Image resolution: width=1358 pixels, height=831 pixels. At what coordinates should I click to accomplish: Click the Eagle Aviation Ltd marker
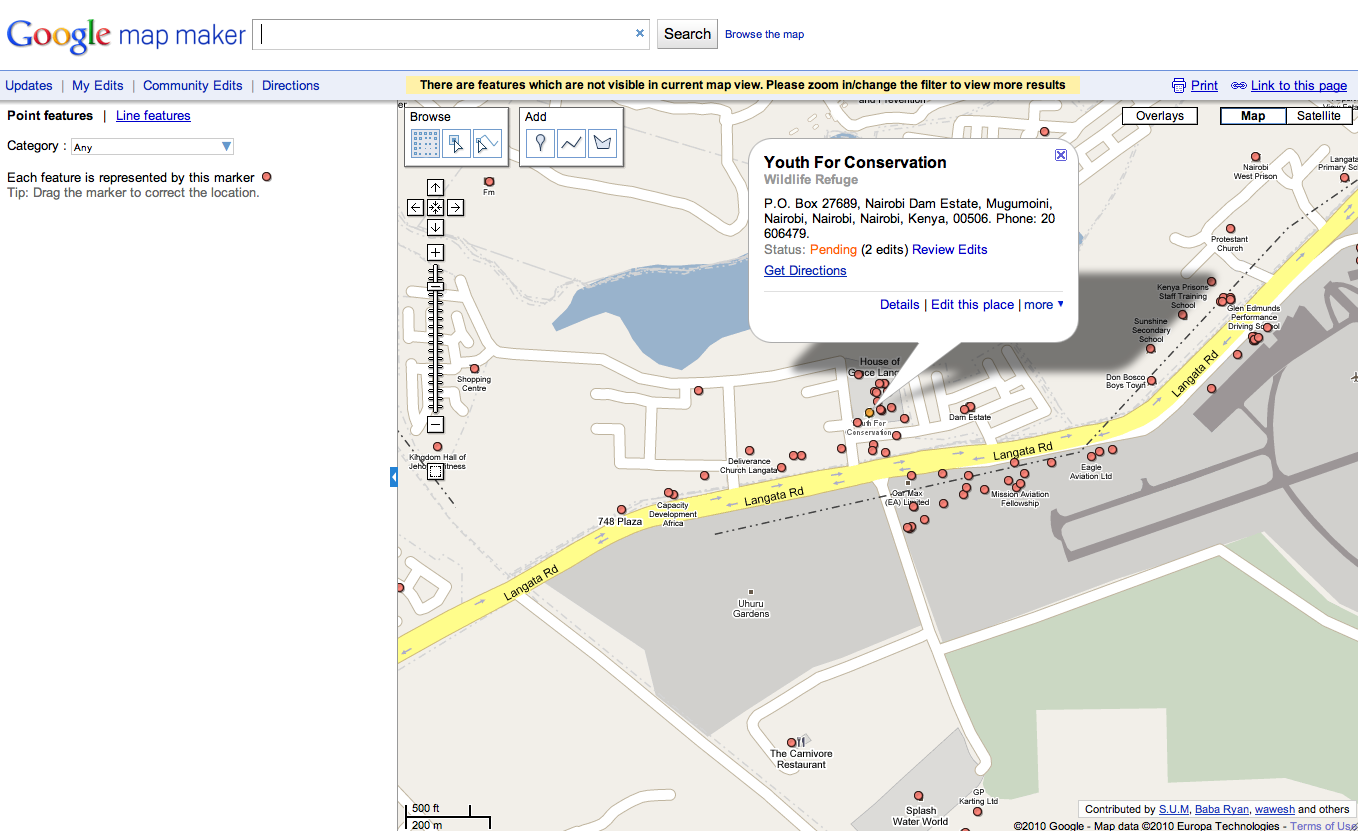(x=1089, y=457)
